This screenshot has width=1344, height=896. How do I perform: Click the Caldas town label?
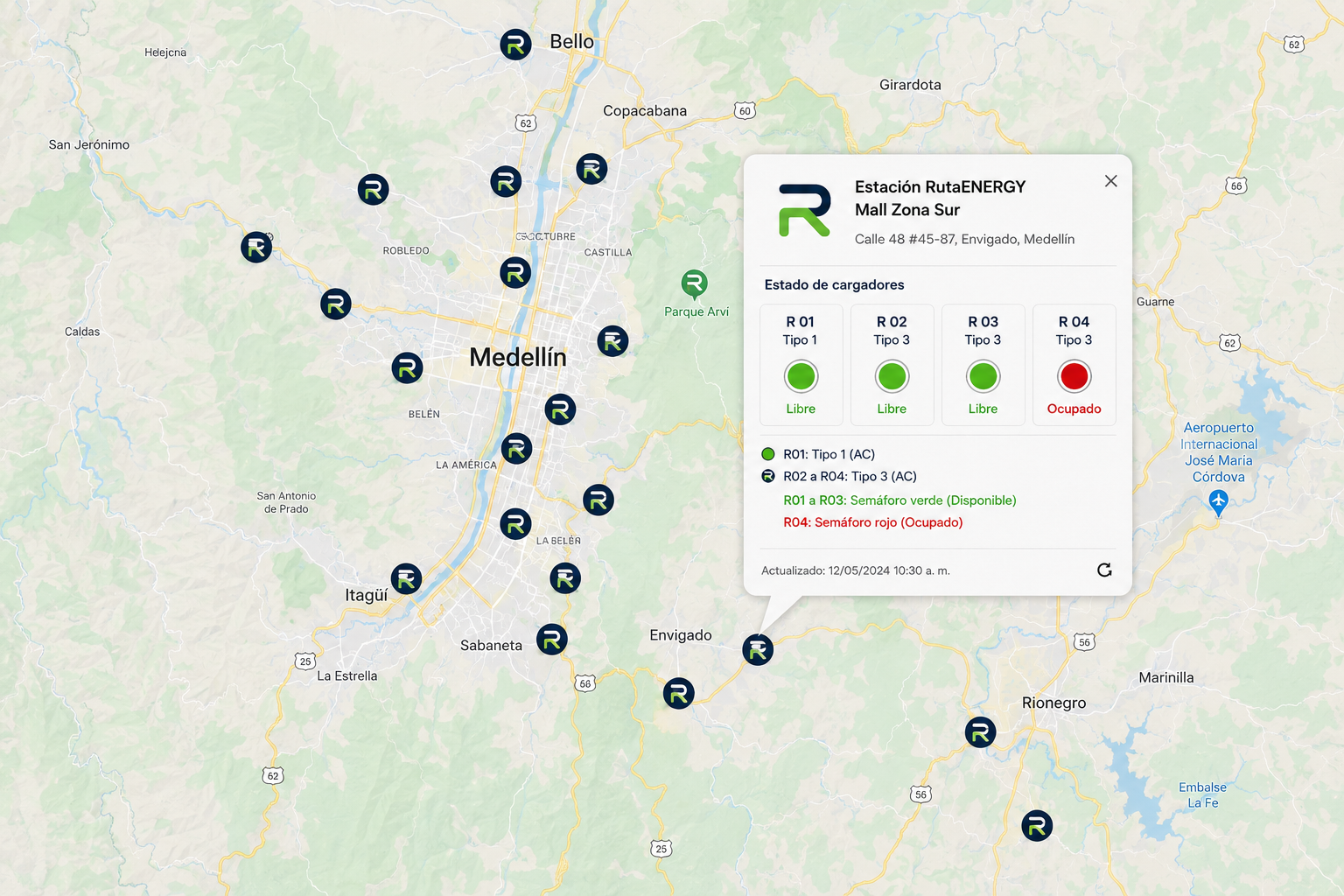coord(82,332)
